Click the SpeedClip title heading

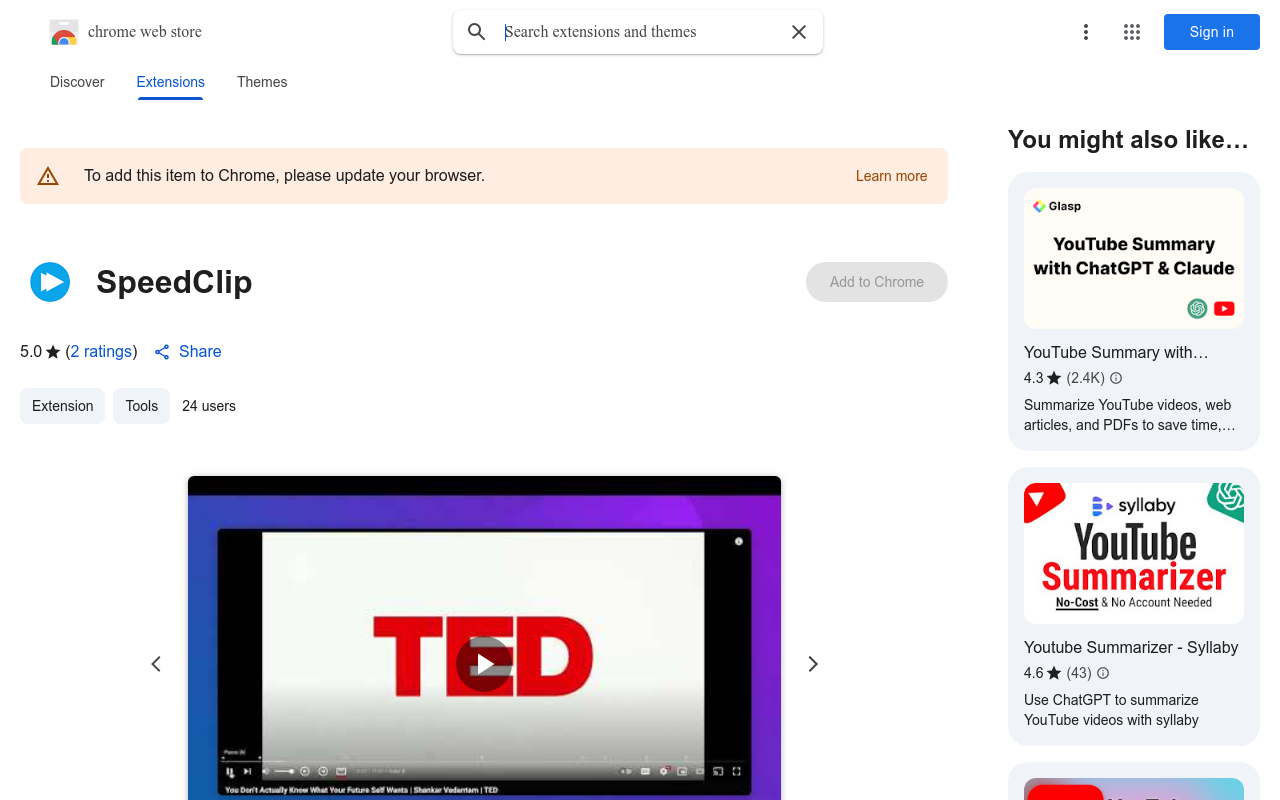click(174, 282)
